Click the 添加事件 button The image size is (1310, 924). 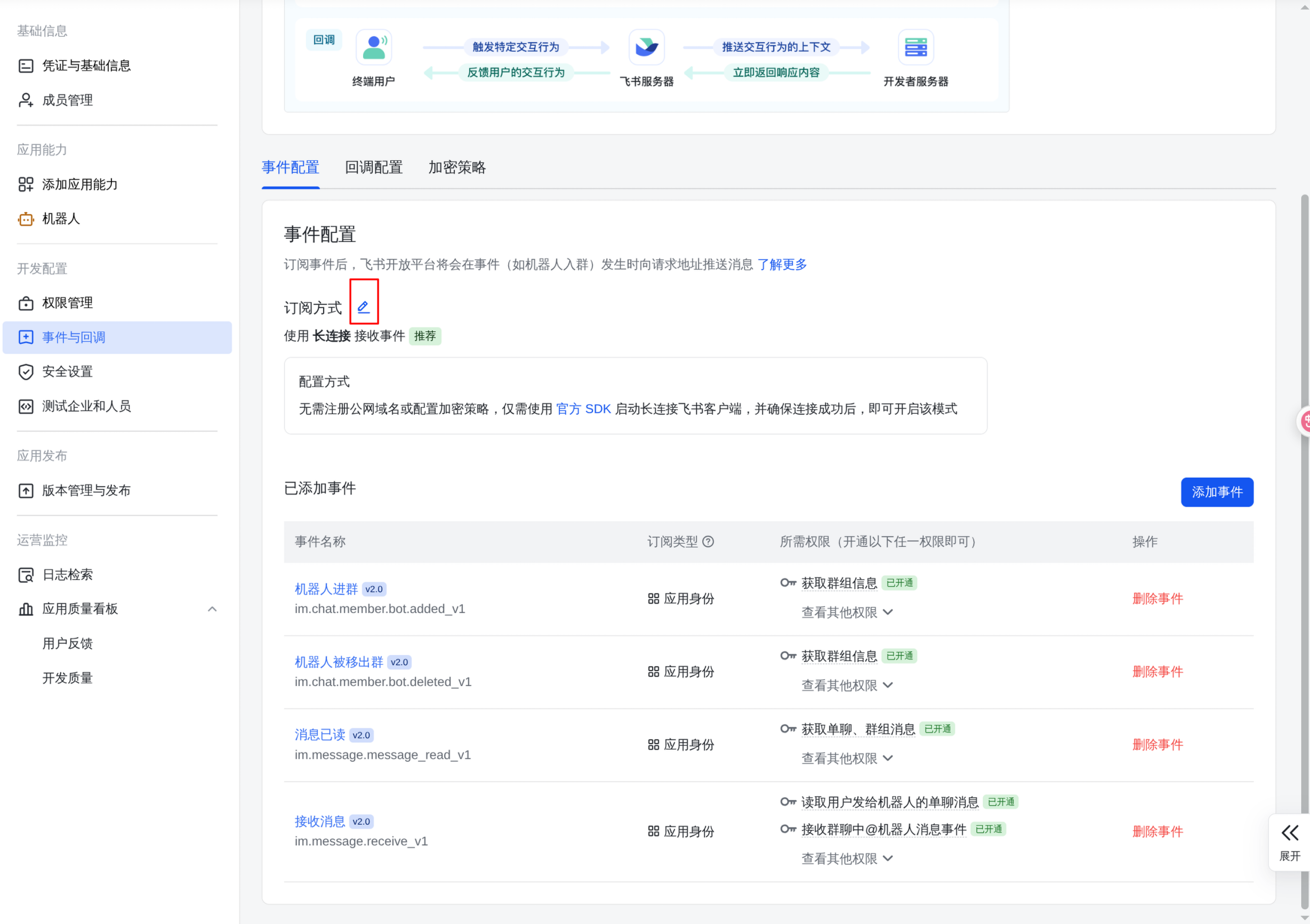[1217, 492]
